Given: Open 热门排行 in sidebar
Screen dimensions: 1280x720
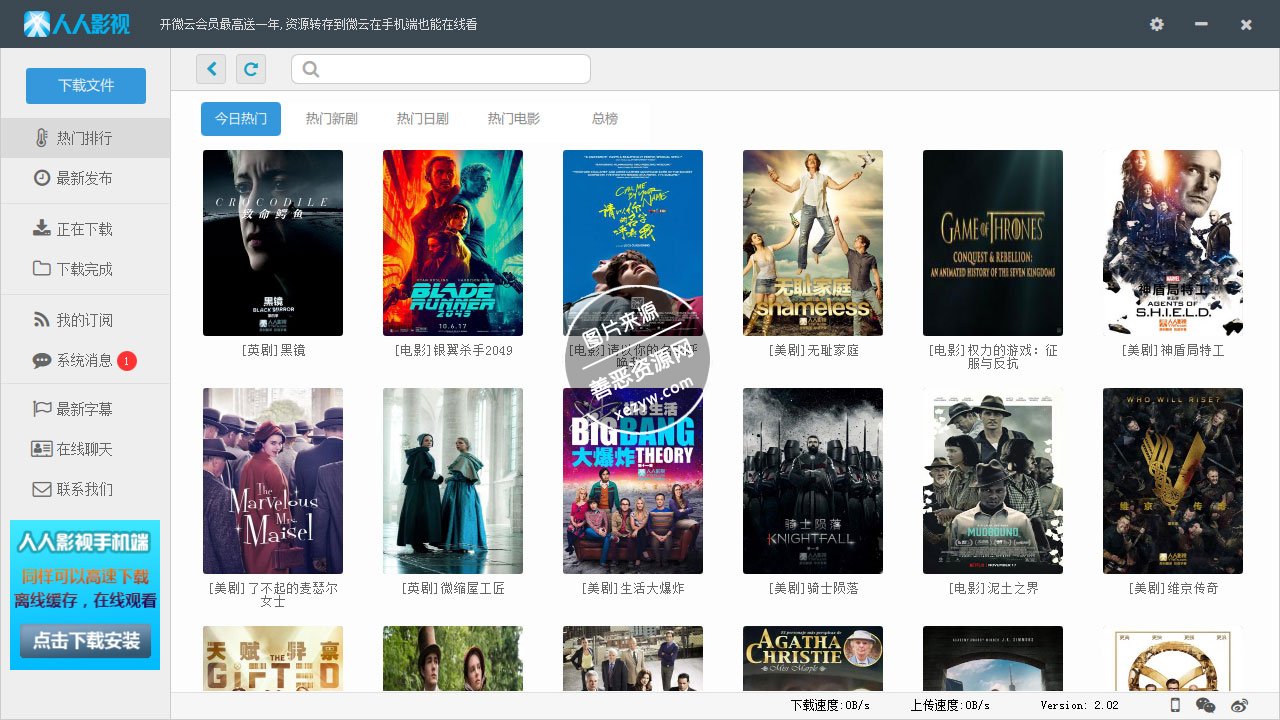Looking at the screenshot, I should point(85,138).
